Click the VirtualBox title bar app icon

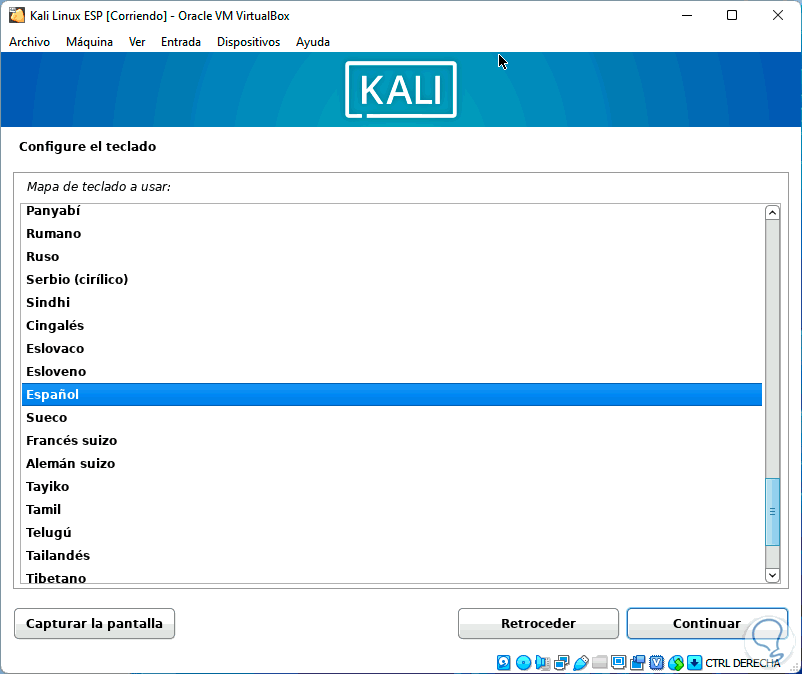coord(16,15)
